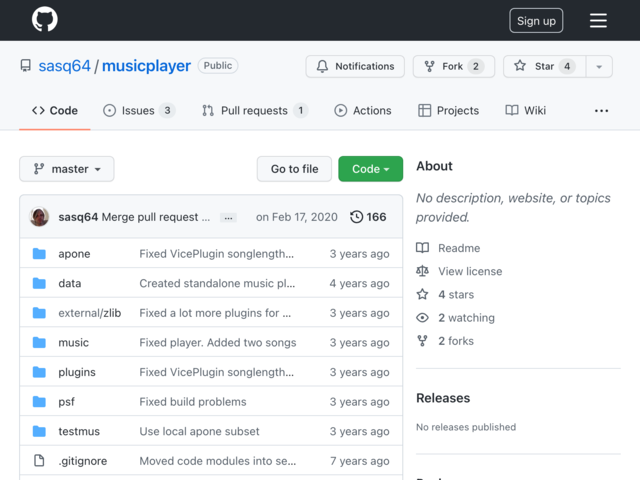Open the music folder
This screenshot has width=640, height=480.
73,342
